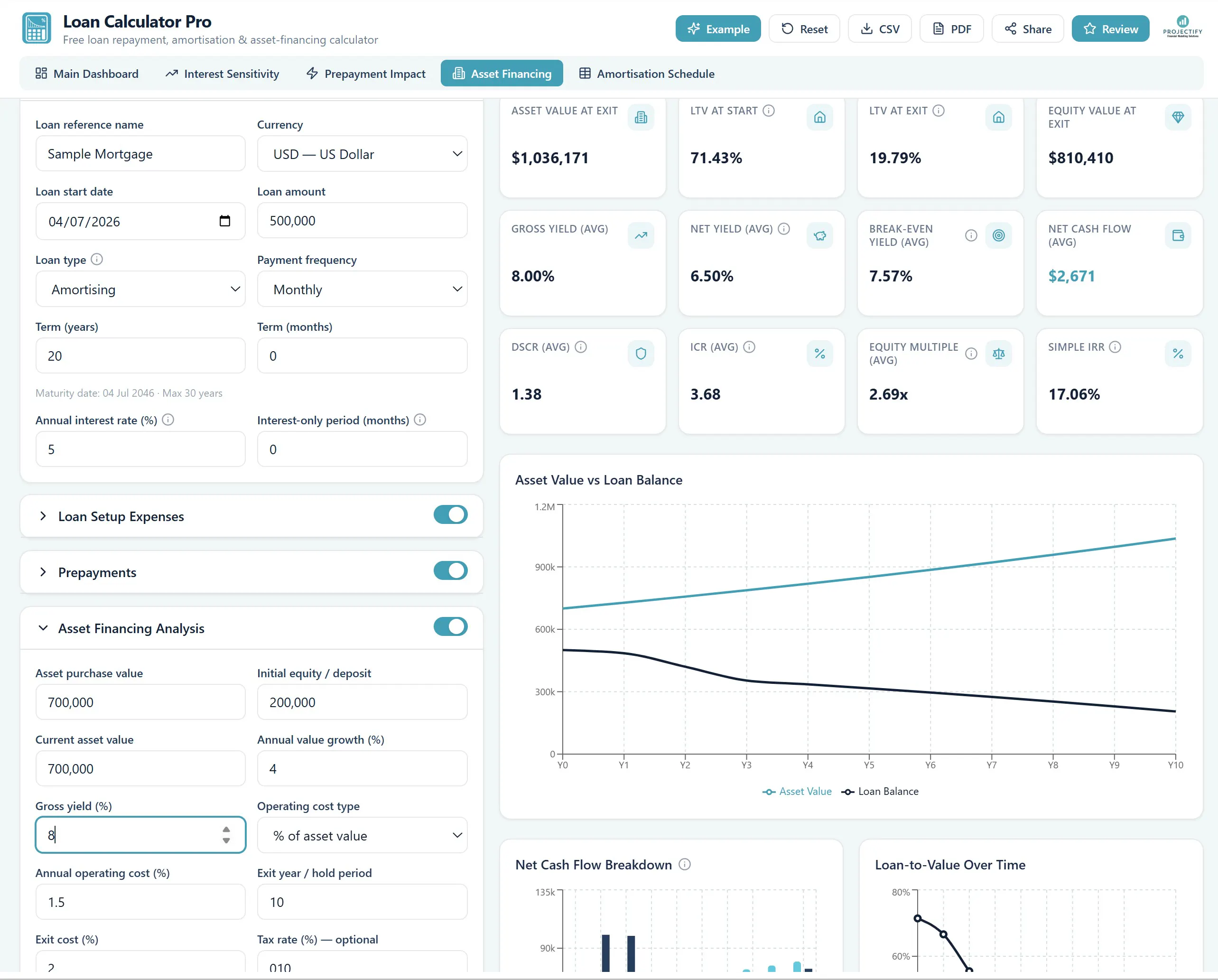This screenshot has width=1218, height=980.
Task: Expand the Prepayments section
Action: tap(43, 572)
